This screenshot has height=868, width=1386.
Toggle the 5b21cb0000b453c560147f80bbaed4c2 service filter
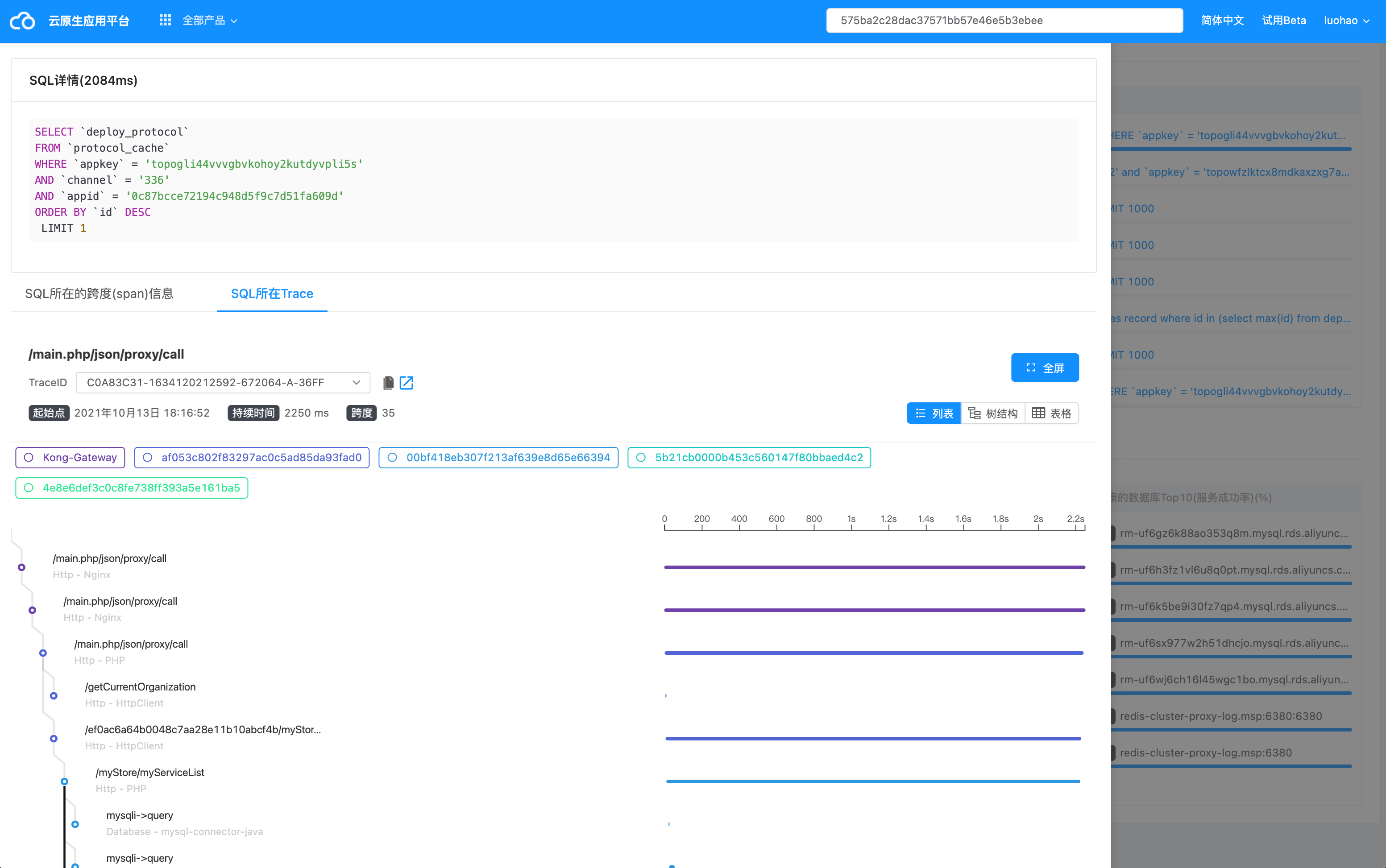tap(749, 458)
